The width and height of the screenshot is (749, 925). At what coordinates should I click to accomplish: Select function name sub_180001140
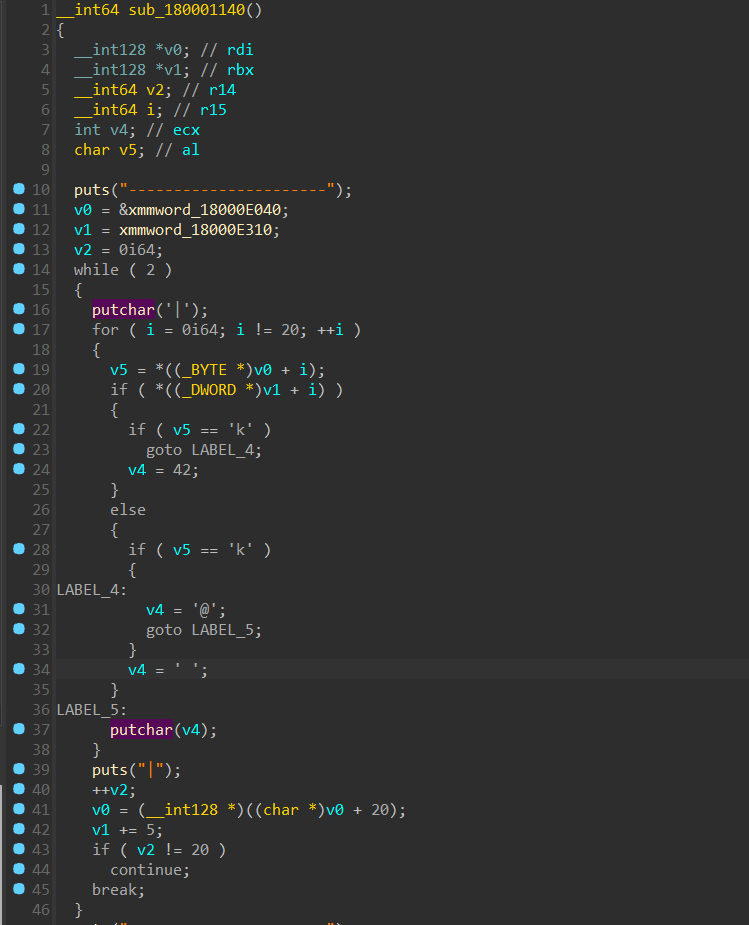click(186, 10)
